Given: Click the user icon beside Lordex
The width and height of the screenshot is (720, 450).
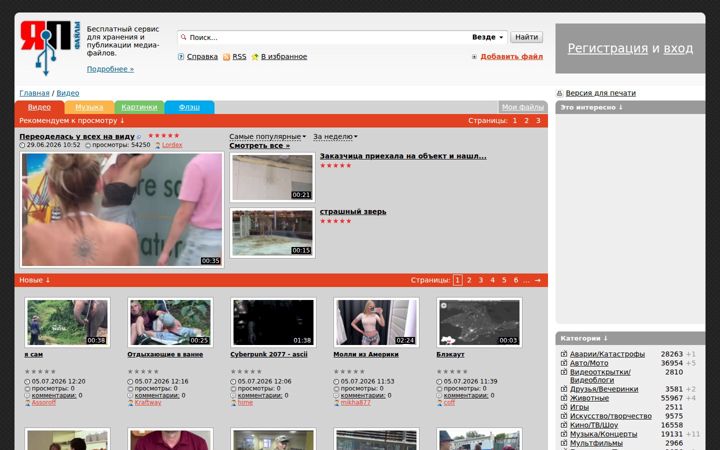Looking at the screenshot, I should (158, 145).
